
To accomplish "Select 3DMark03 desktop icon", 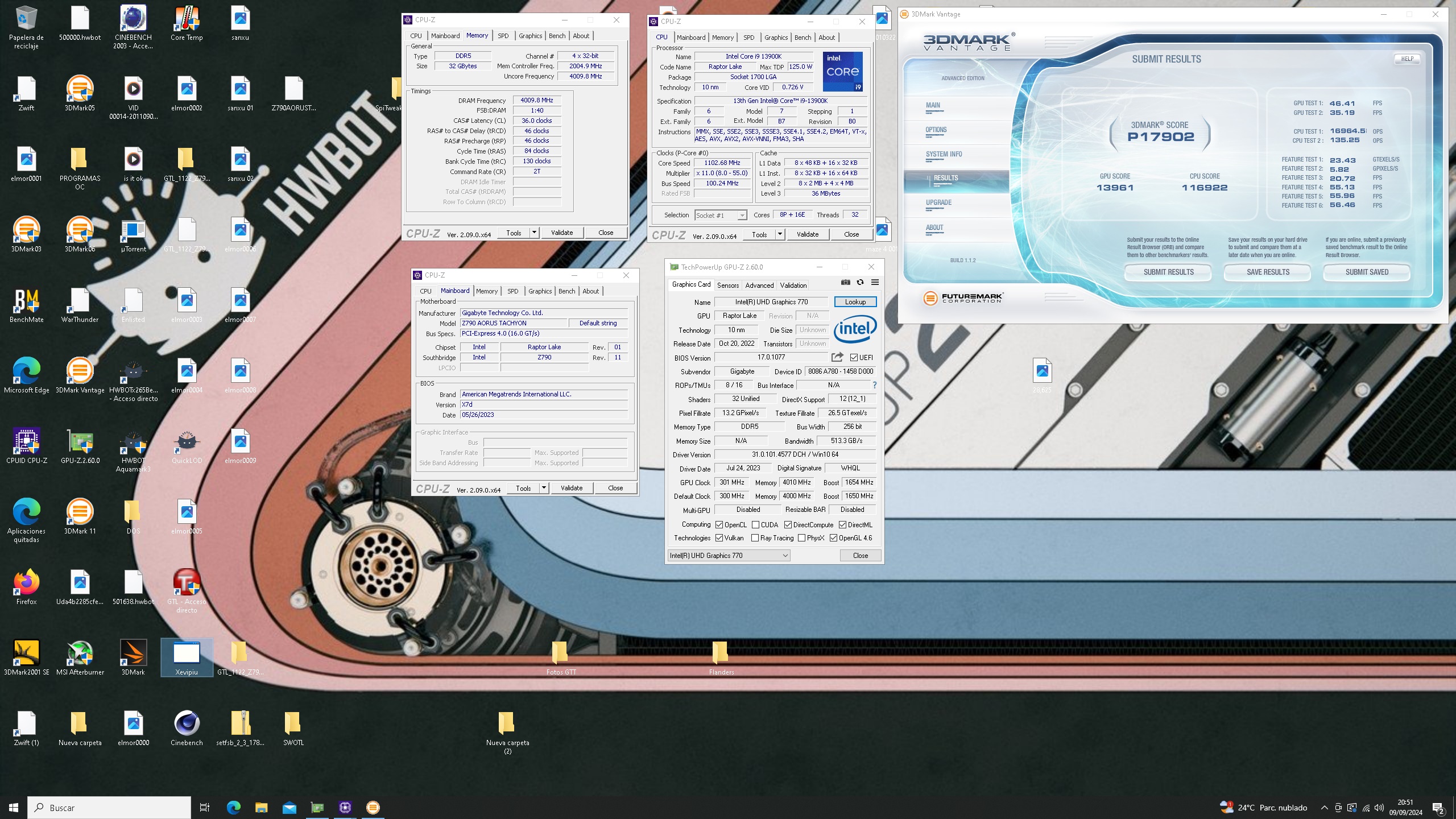I will pyautogui.click(x=26, y=235).
